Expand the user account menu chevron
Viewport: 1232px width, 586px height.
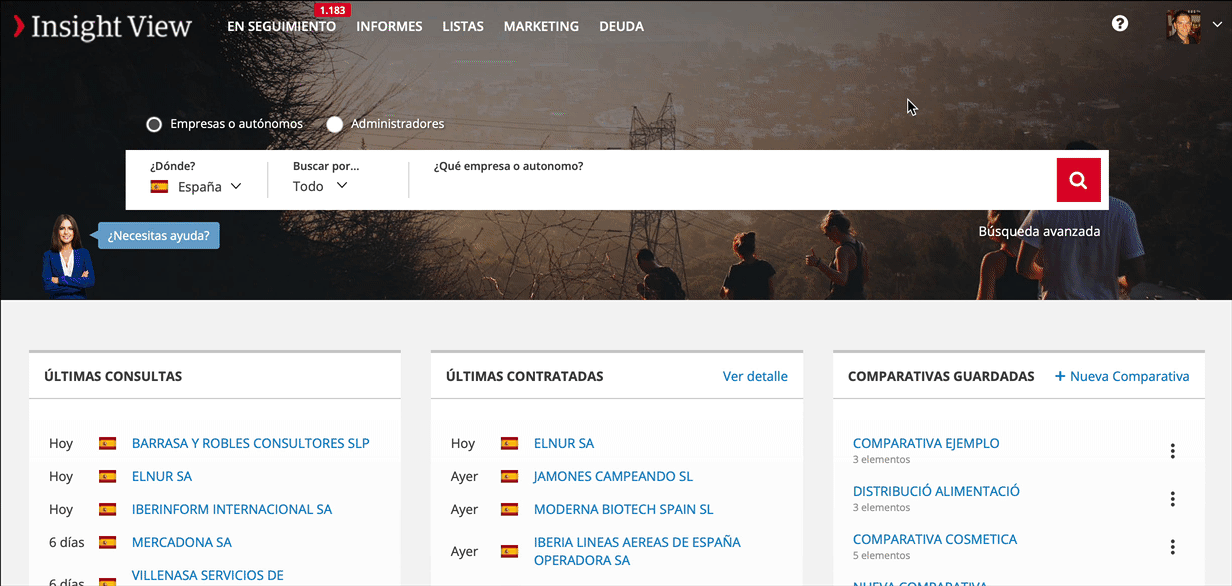click(1216, 27)
